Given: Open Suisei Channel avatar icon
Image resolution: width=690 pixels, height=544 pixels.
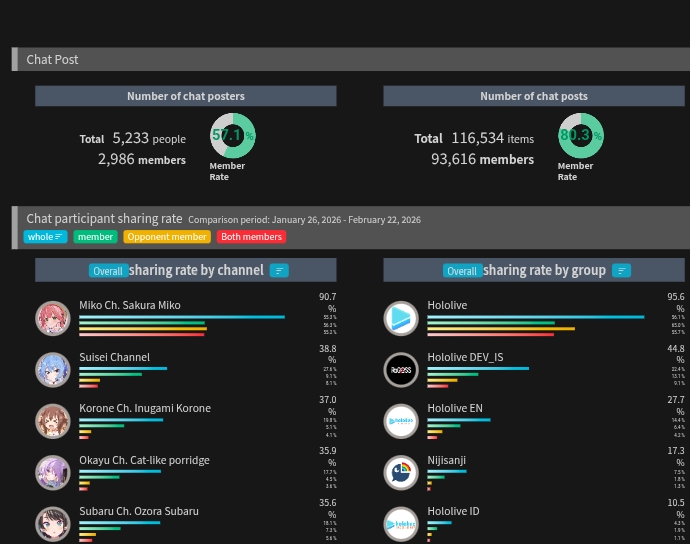Looking at the screenshot, I should pos(53,370).
